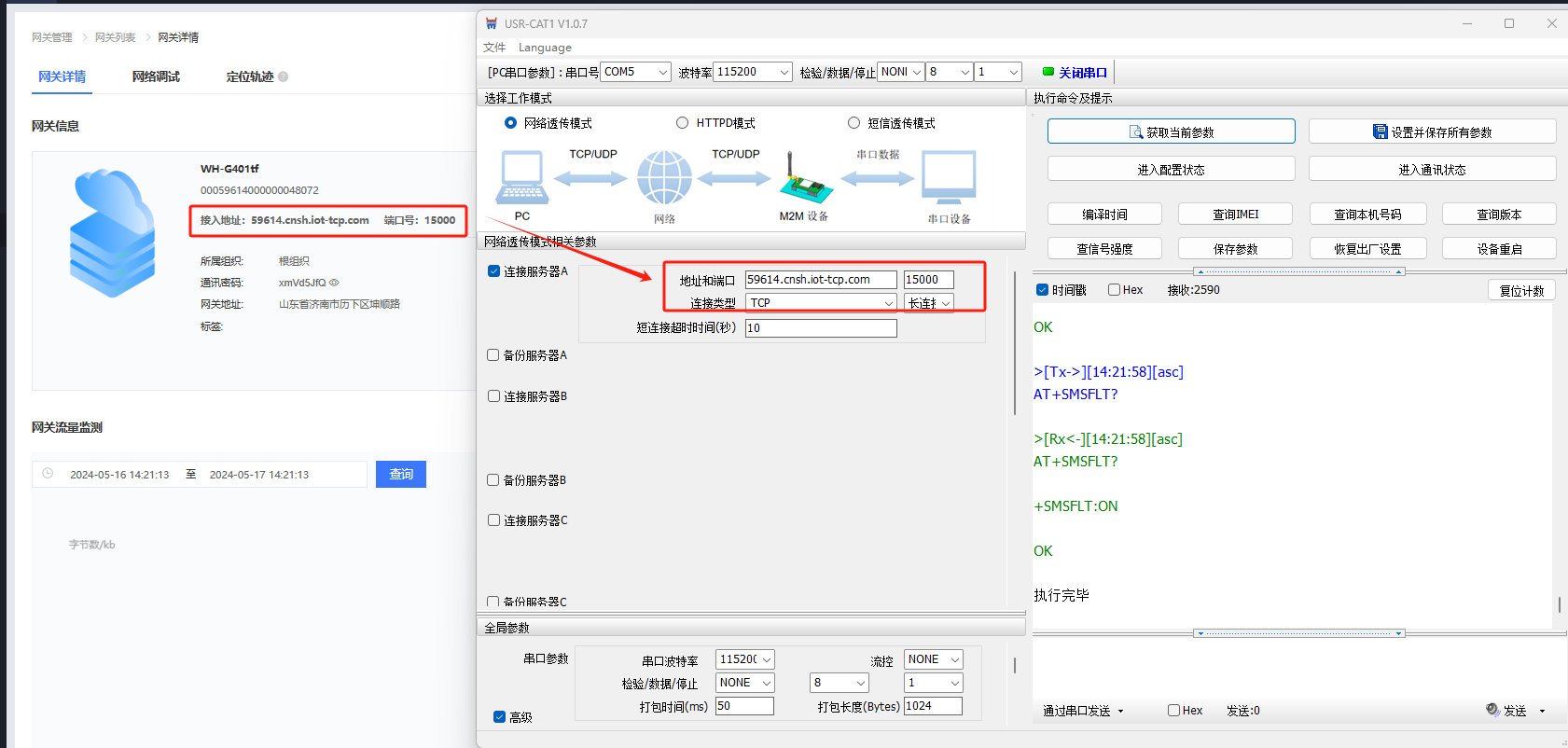Reveal 通讯密码 with the eye icon

[334, 283]
